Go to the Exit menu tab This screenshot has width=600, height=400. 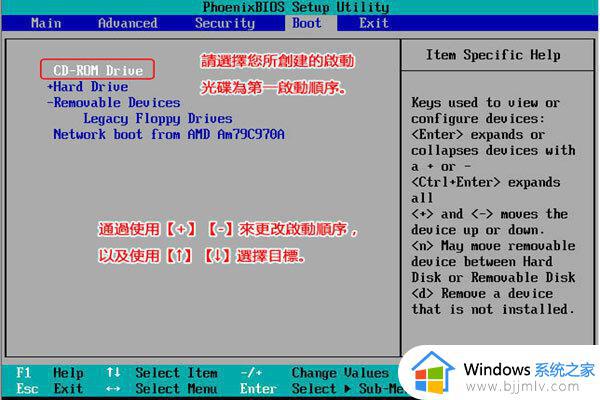click(374, 23)
